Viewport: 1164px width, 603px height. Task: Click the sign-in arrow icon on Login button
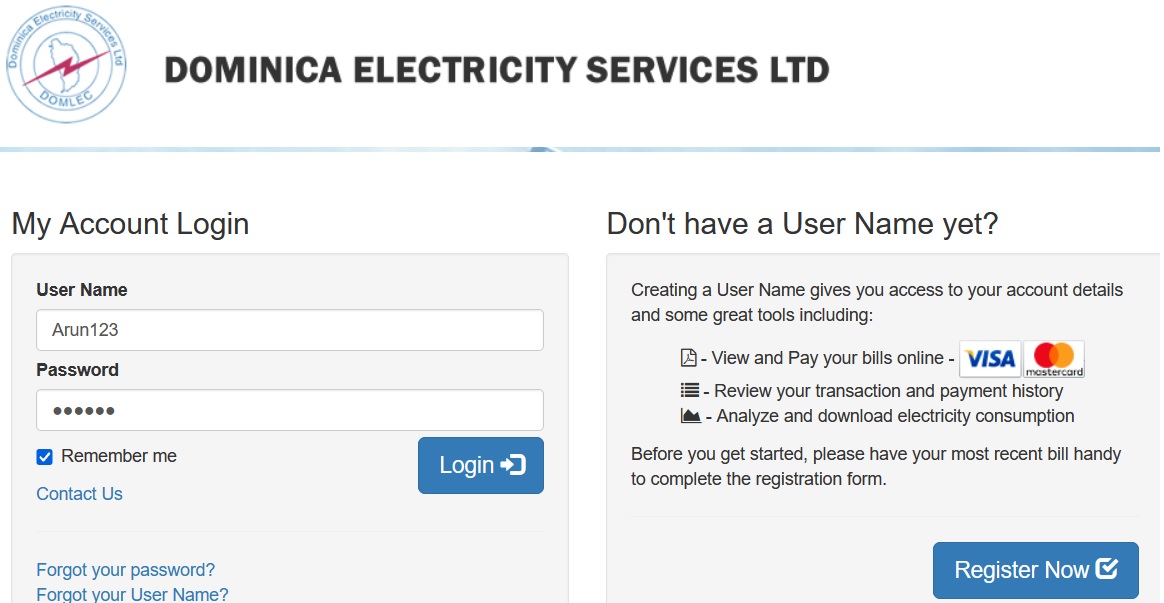pos(513,465)
